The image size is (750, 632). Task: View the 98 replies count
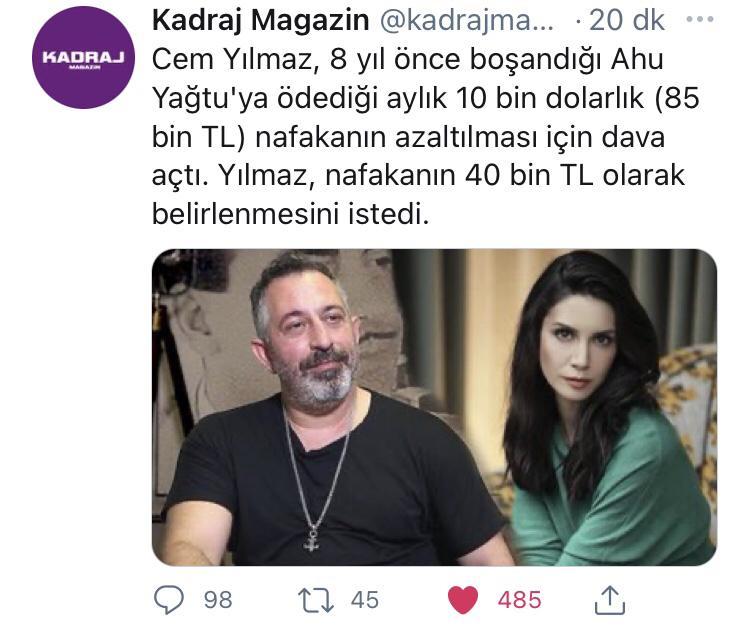(218, 600)
